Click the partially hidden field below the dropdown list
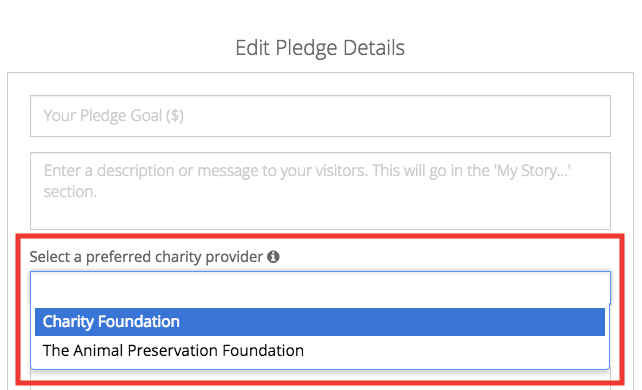 pos(320,379)
